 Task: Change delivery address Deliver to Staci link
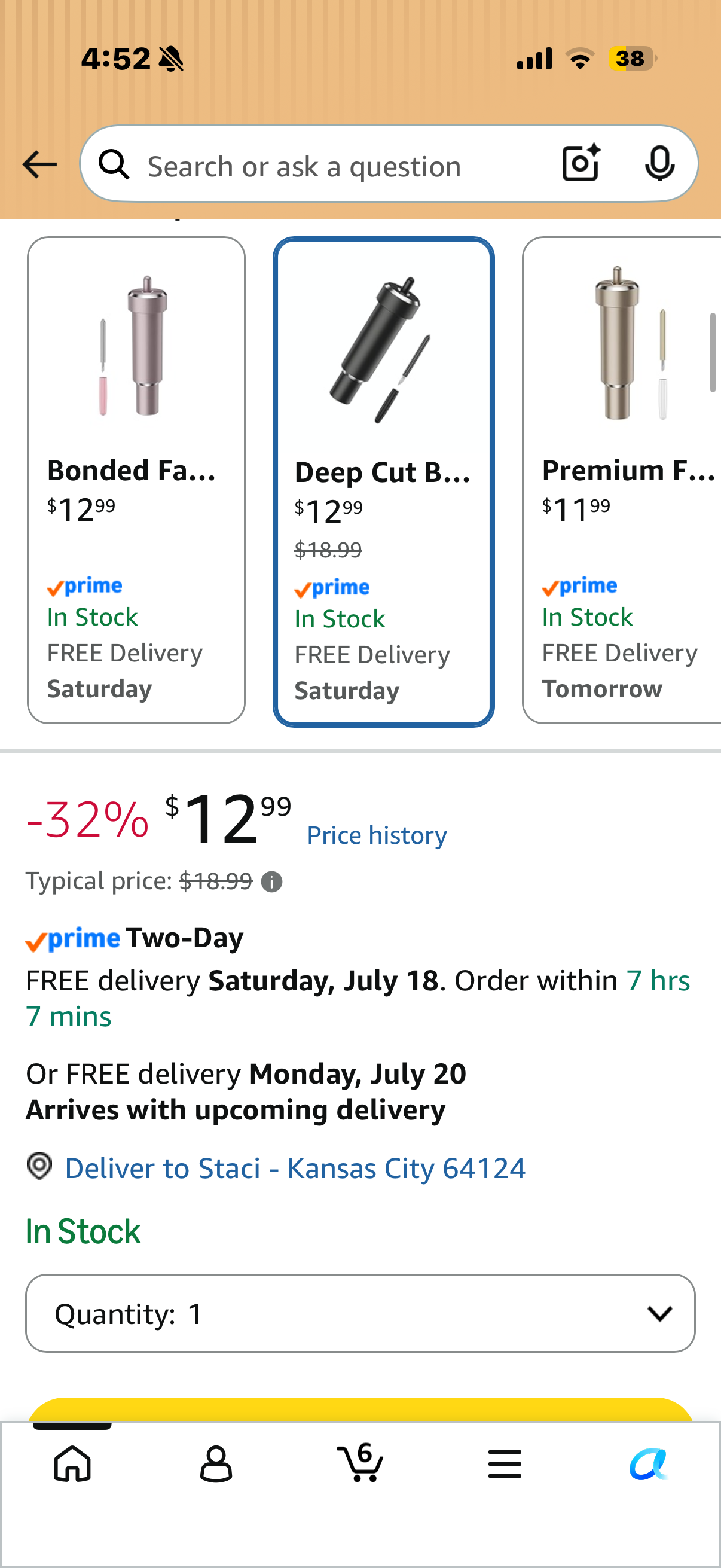(x=295, y=1168)
